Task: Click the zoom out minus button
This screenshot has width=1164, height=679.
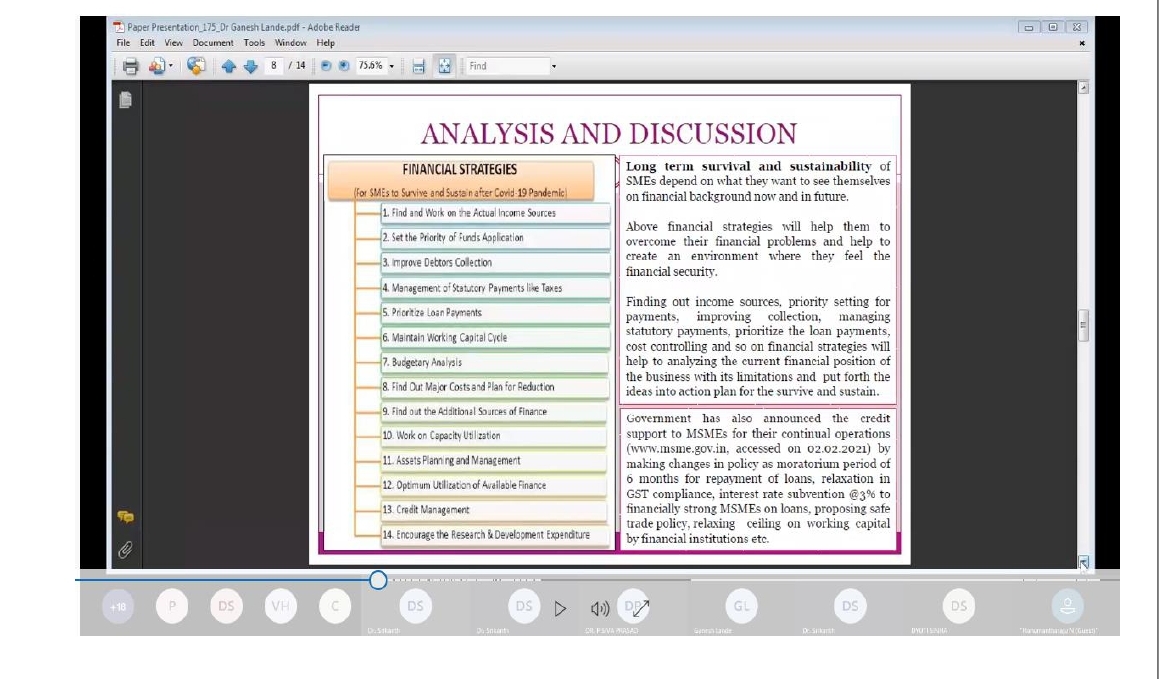Action: (327, 67)
